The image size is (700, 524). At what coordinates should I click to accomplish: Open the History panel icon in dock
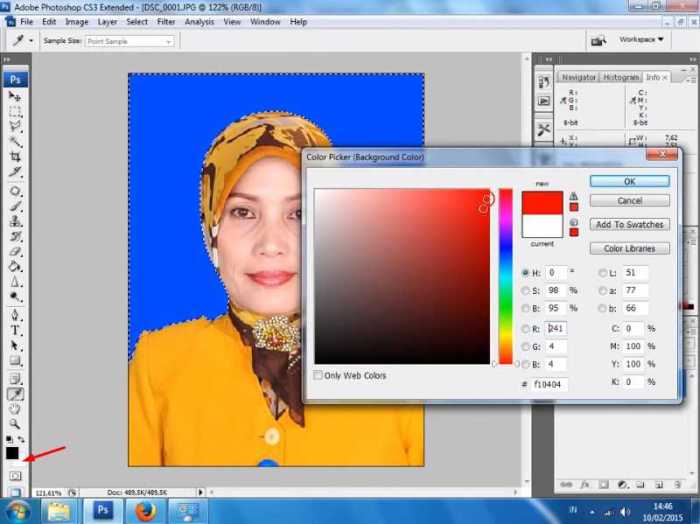click(x=544, y=82)
